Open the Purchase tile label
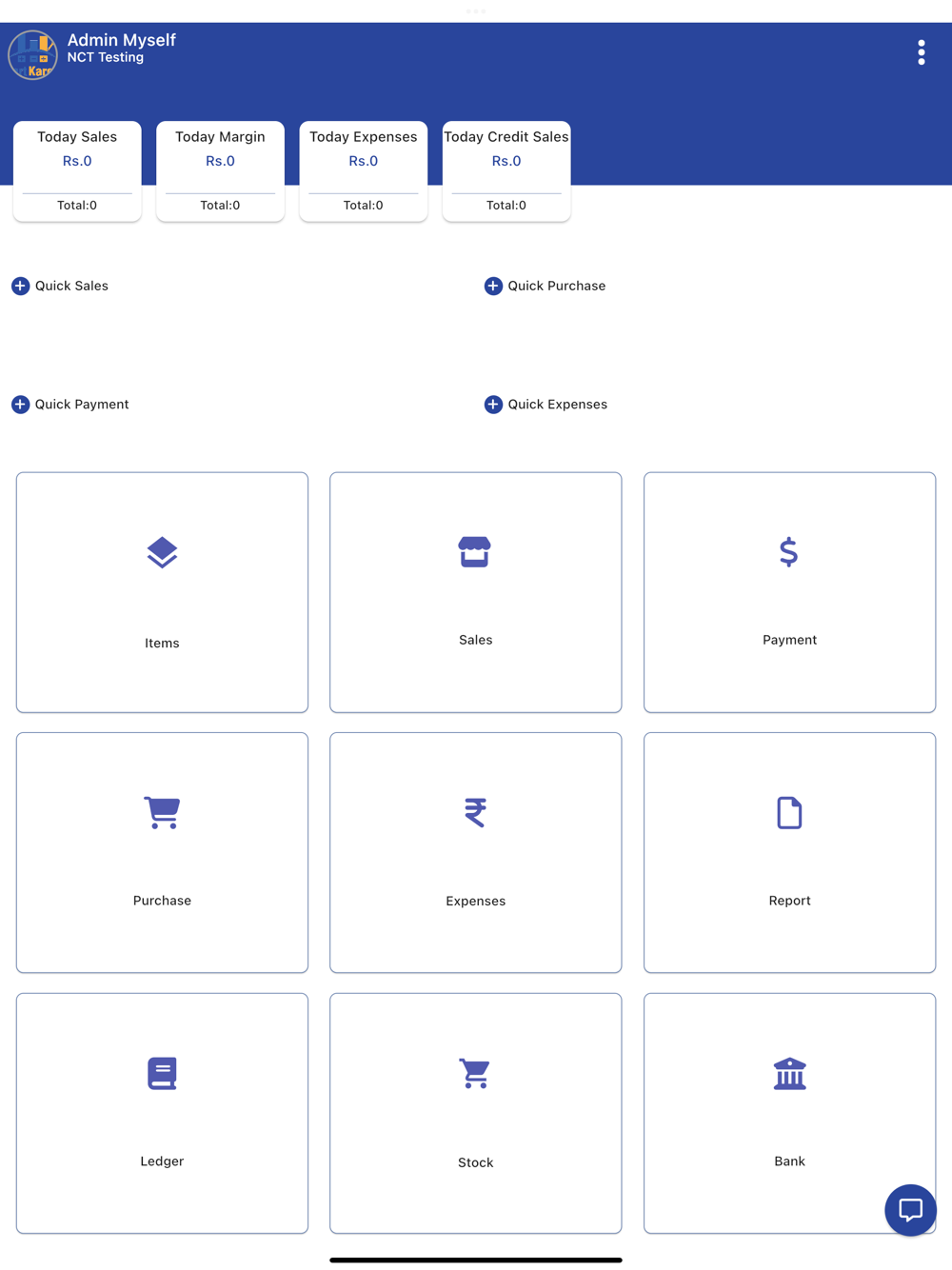The height and width of the screenshot is (1270, 952). coord(162,901)
